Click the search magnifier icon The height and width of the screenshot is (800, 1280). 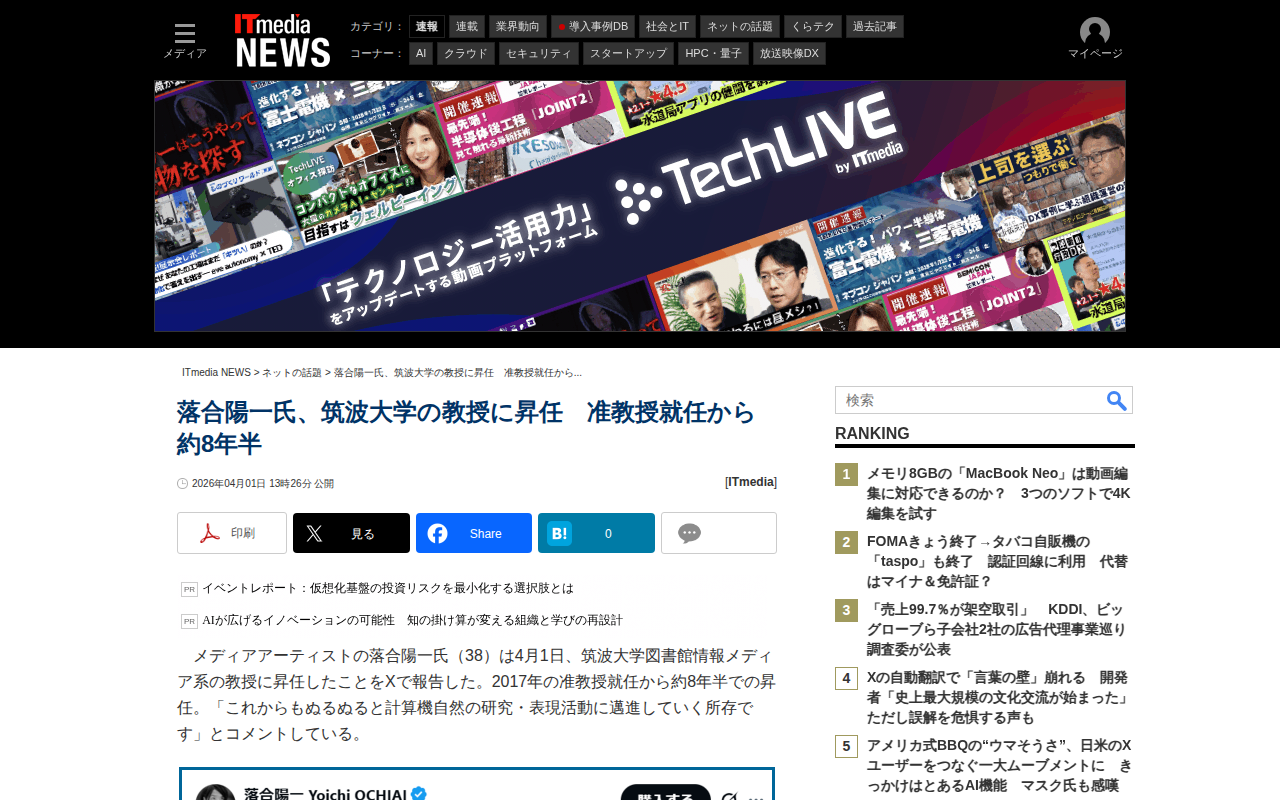click(x=1117, y=400)
